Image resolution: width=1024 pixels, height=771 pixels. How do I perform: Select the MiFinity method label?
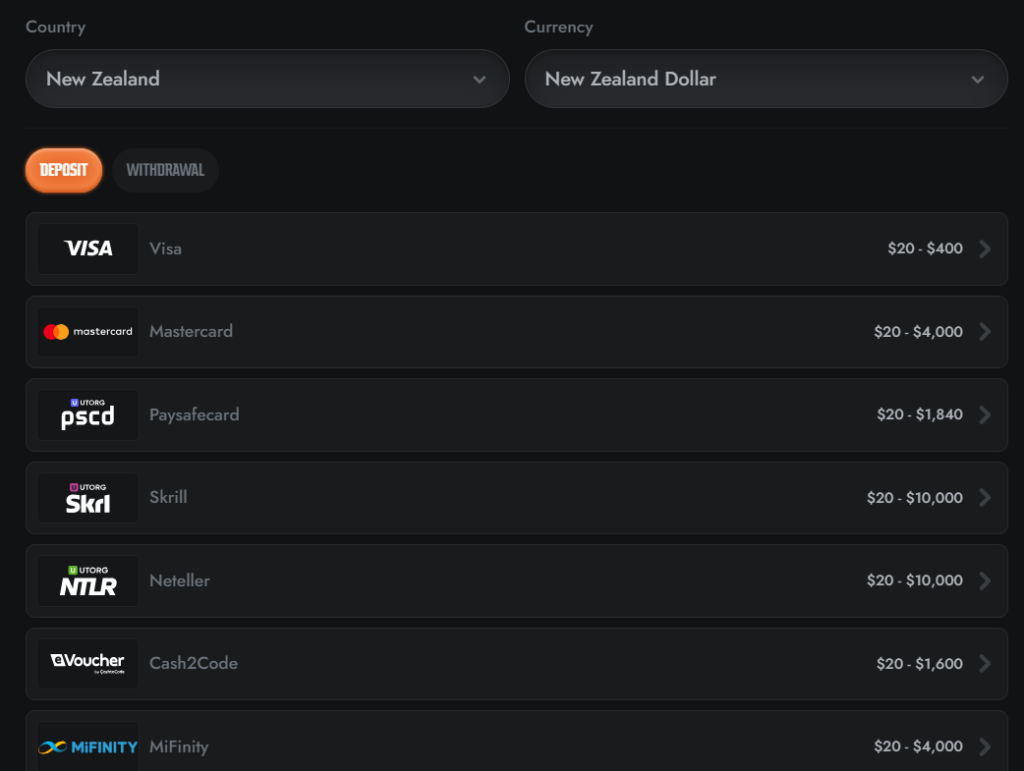[179, 746]
